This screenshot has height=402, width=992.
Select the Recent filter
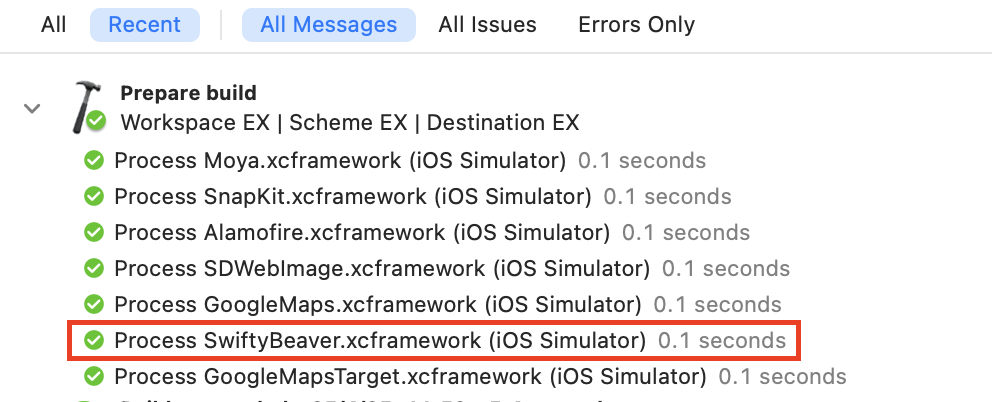click(145, 25)
